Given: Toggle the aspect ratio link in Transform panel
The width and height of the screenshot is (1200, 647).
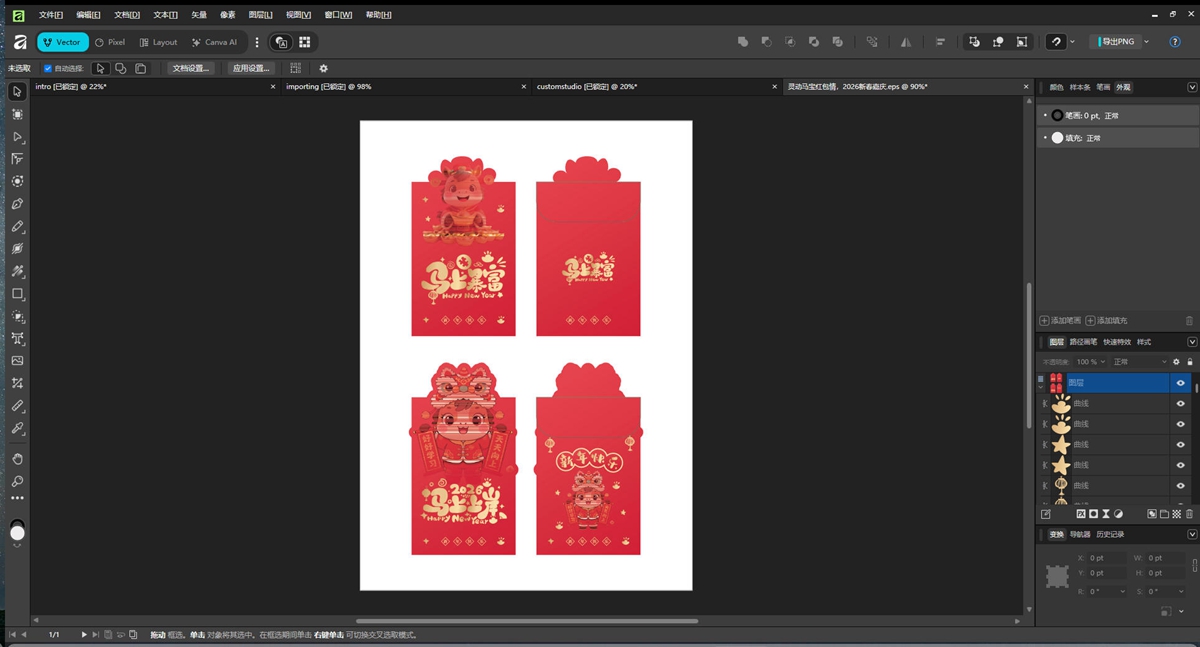Looking at the screenshot, I should [x=1194, y=565].
